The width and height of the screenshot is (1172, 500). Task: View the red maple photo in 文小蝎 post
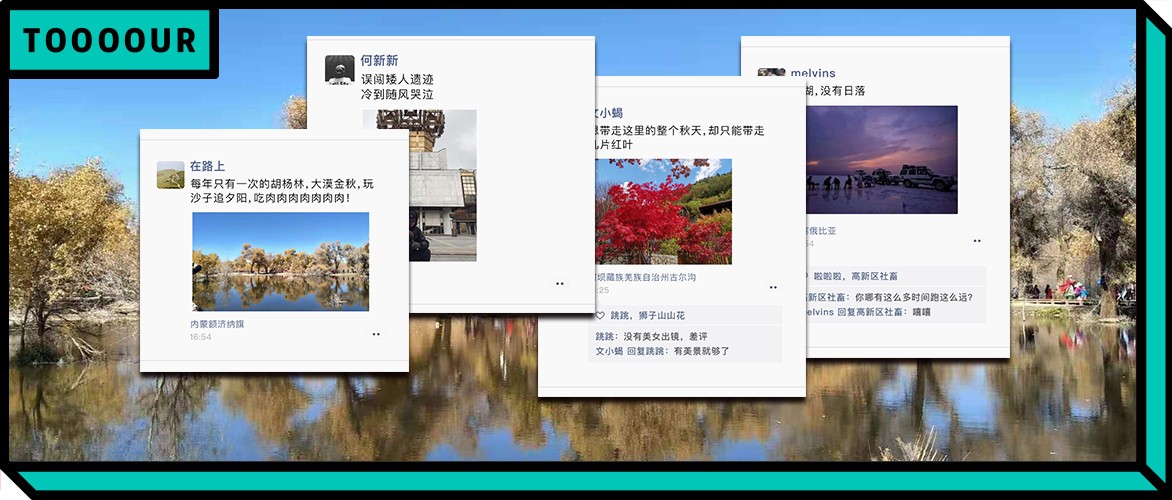point(663,212)
